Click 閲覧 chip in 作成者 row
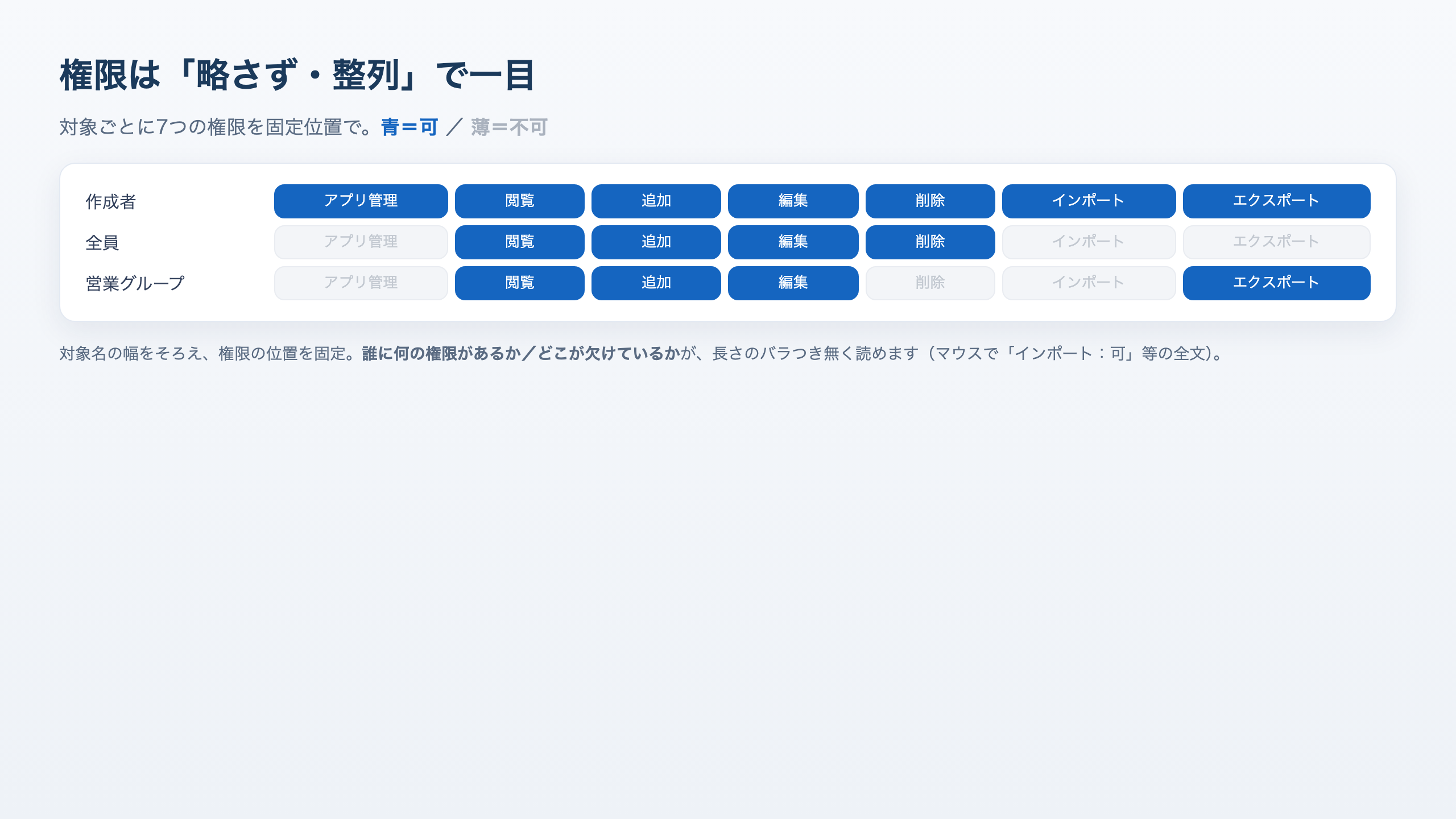This screenshot has height=819, width=1456. (x=519, y=201)
